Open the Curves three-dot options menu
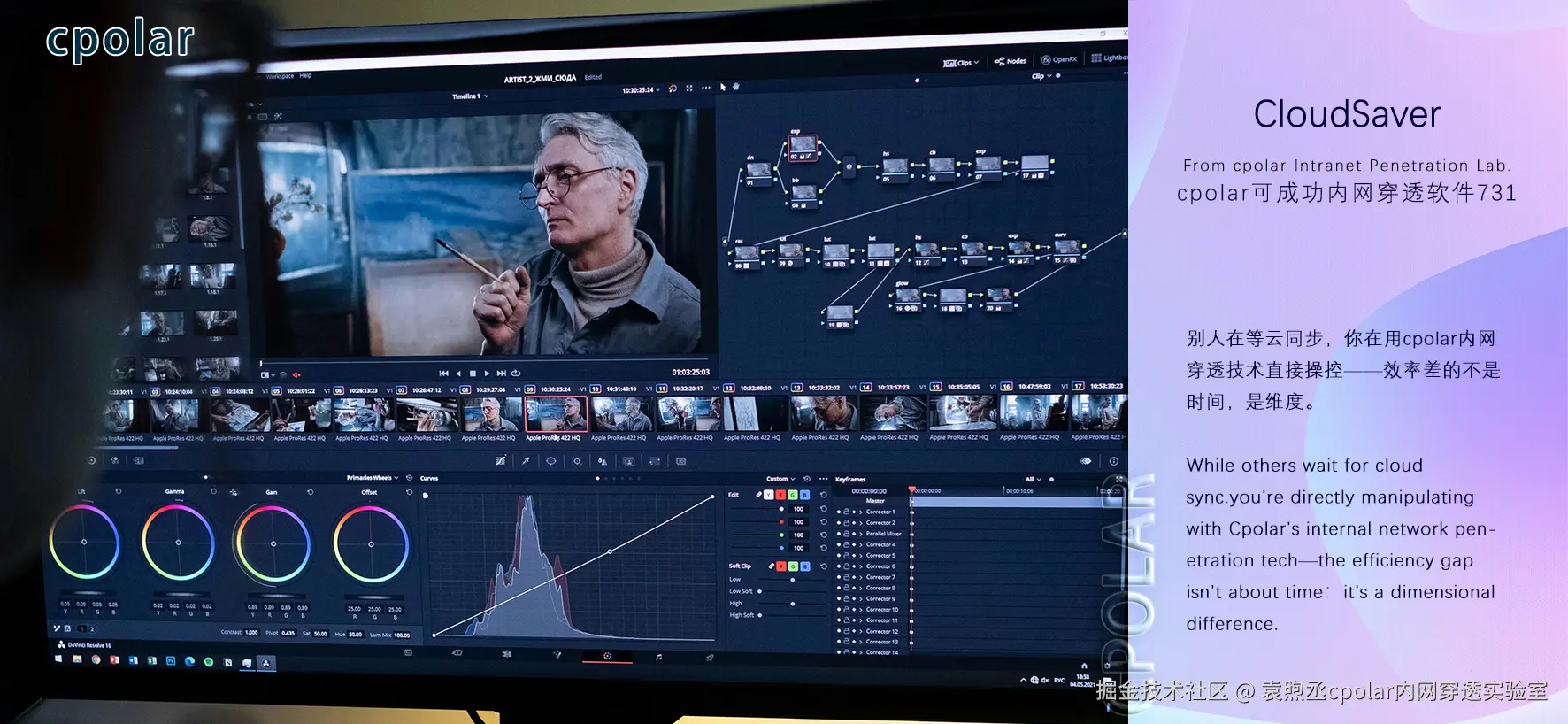Screen dimensions: 1568x724 coord(823,479)
